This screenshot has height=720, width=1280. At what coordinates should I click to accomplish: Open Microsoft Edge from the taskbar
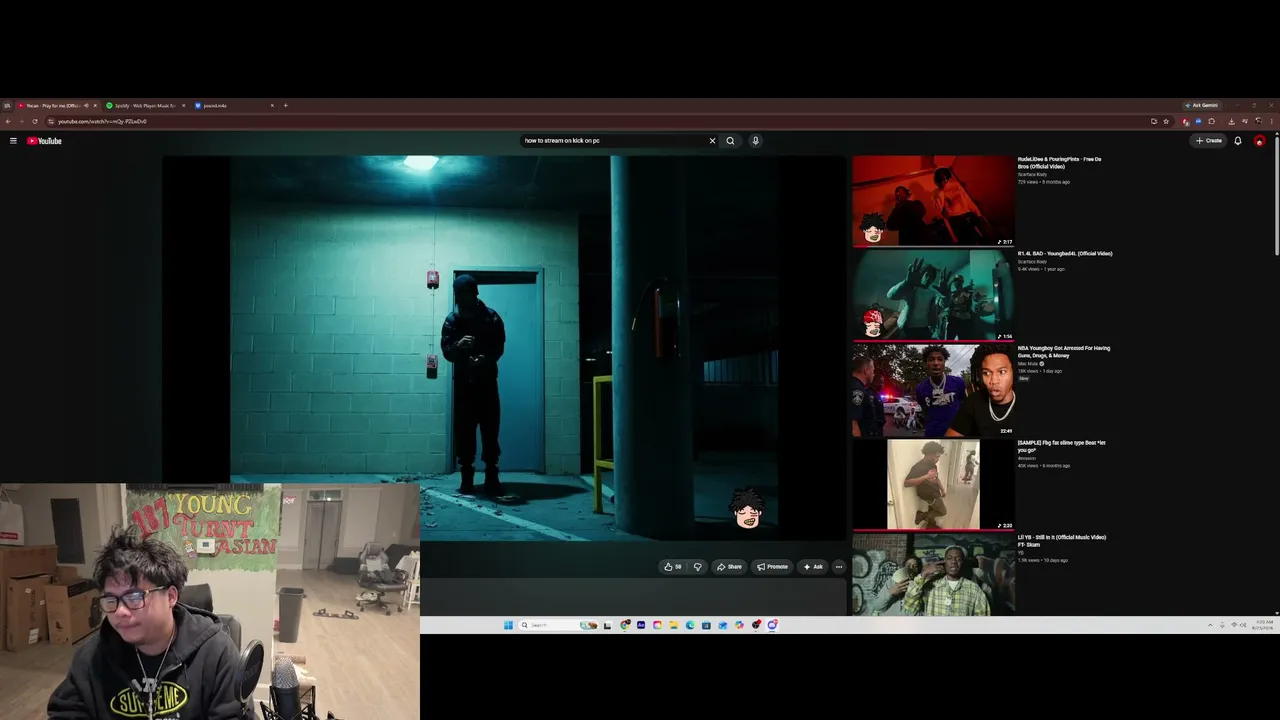click(690, 625)
